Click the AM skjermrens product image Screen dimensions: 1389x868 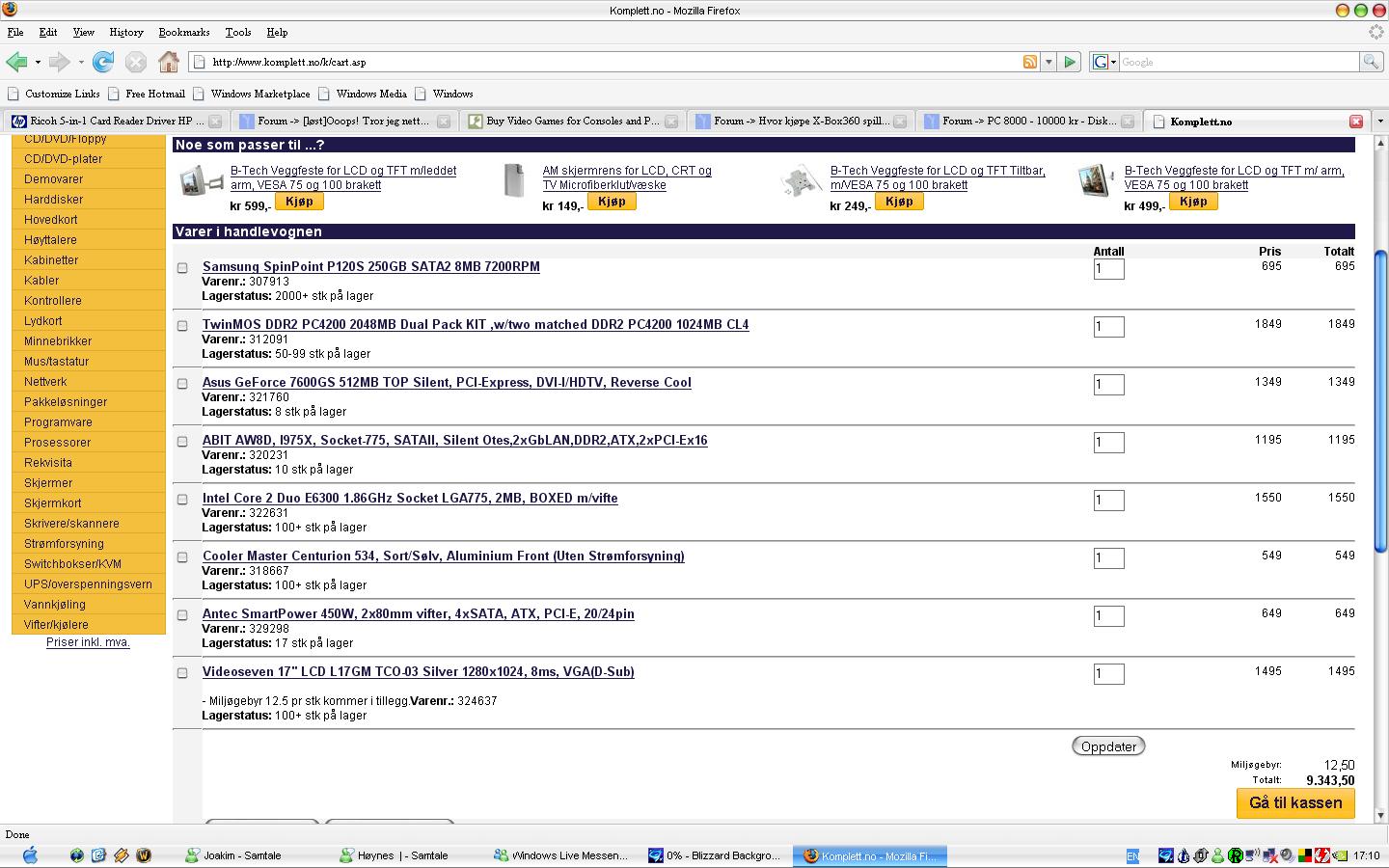click(514, 180)
